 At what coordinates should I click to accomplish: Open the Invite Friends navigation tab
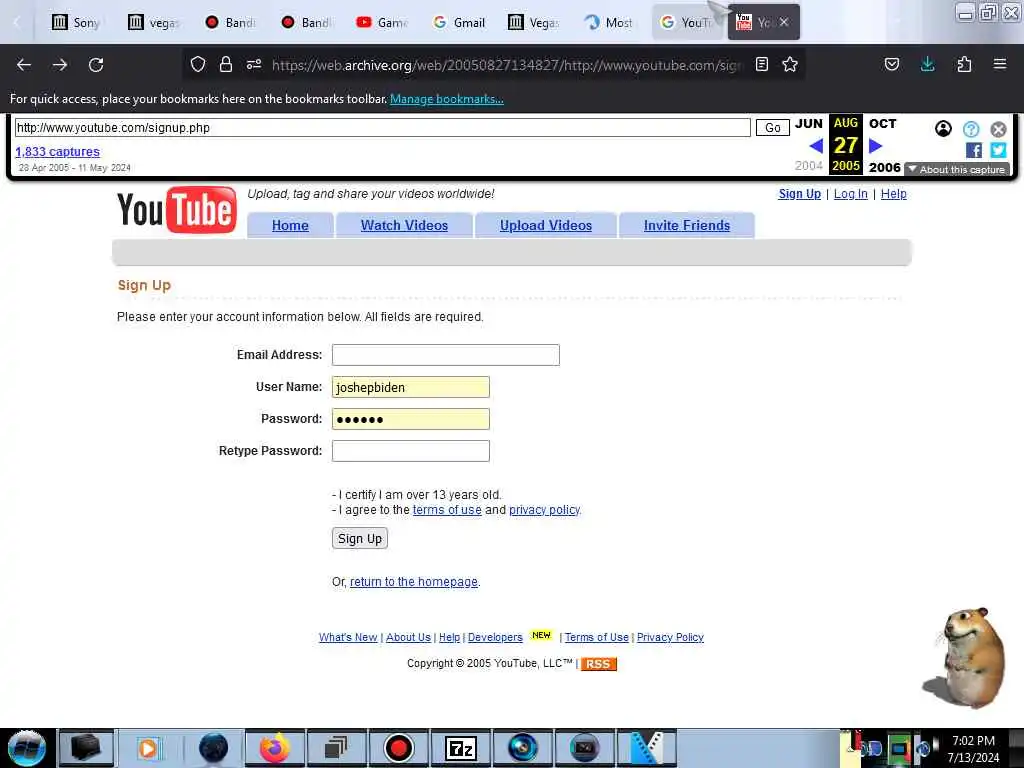point(687,225)
